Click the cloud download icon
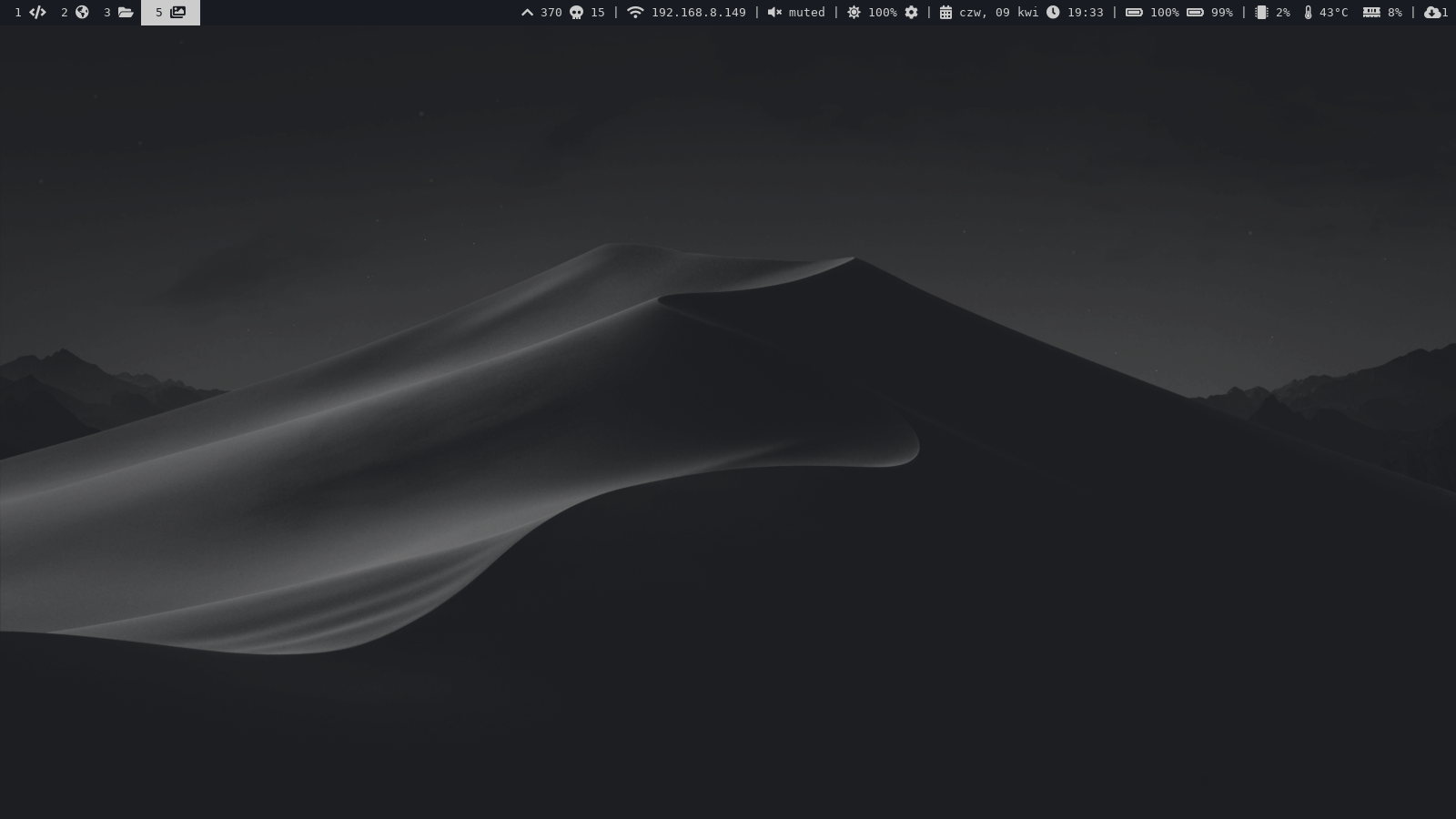This screenshot has width=1456, height=819. pos(1432,13)
